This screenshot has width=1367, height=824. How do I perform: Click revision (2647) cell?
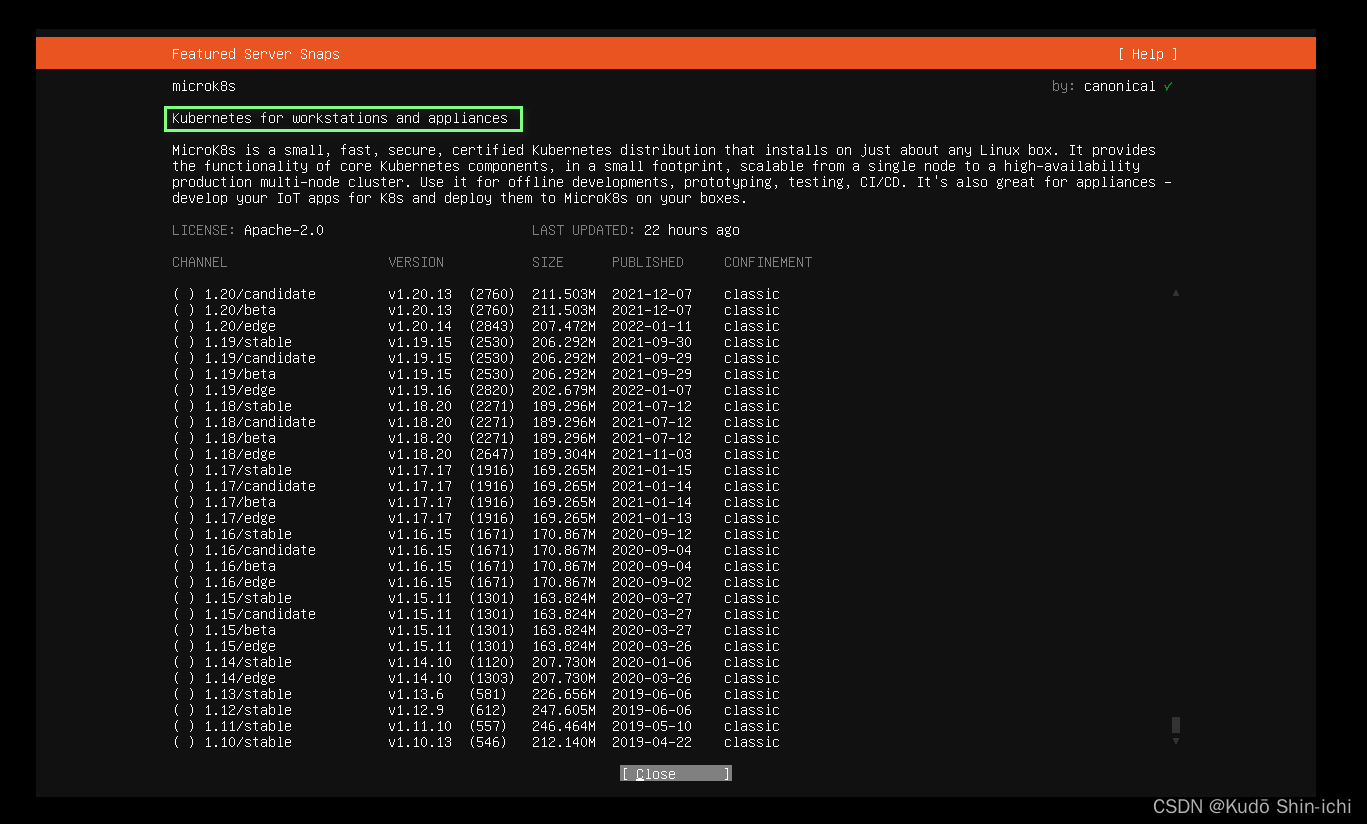[x=492, y=454]
